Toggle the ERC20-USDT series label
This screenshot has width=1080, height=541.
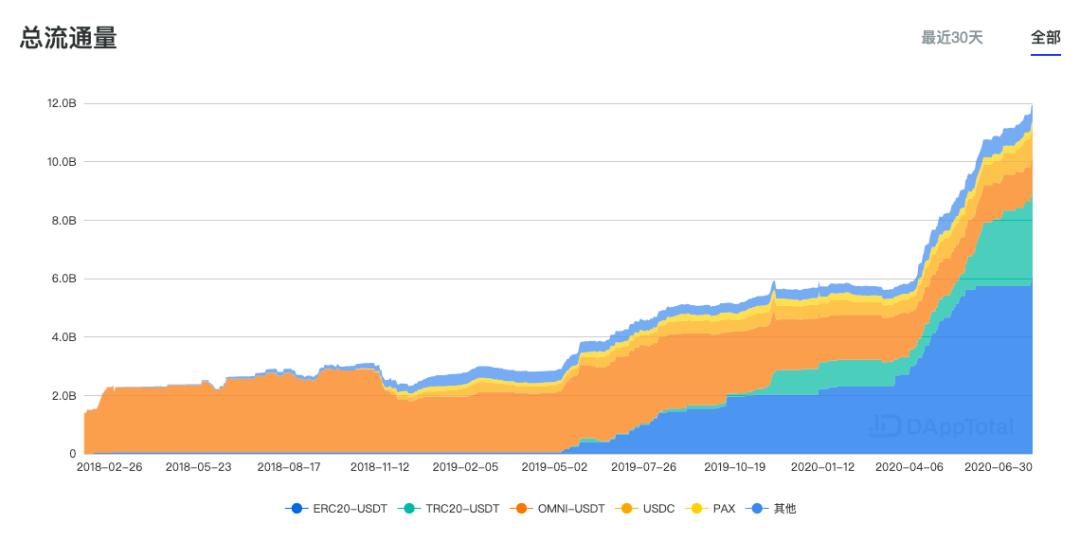point(349,509)
